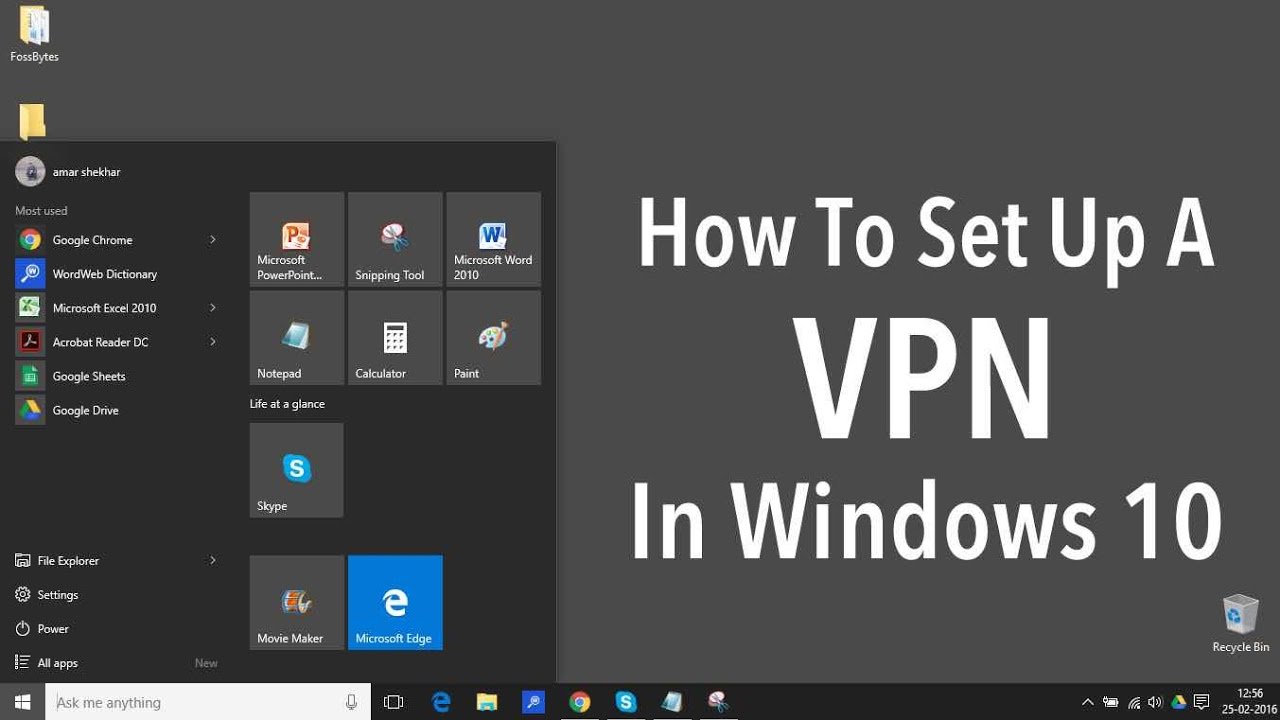Launch the Skype tile
The height and width of the screenshot is (720, 1280).
(x=297, y=470)
